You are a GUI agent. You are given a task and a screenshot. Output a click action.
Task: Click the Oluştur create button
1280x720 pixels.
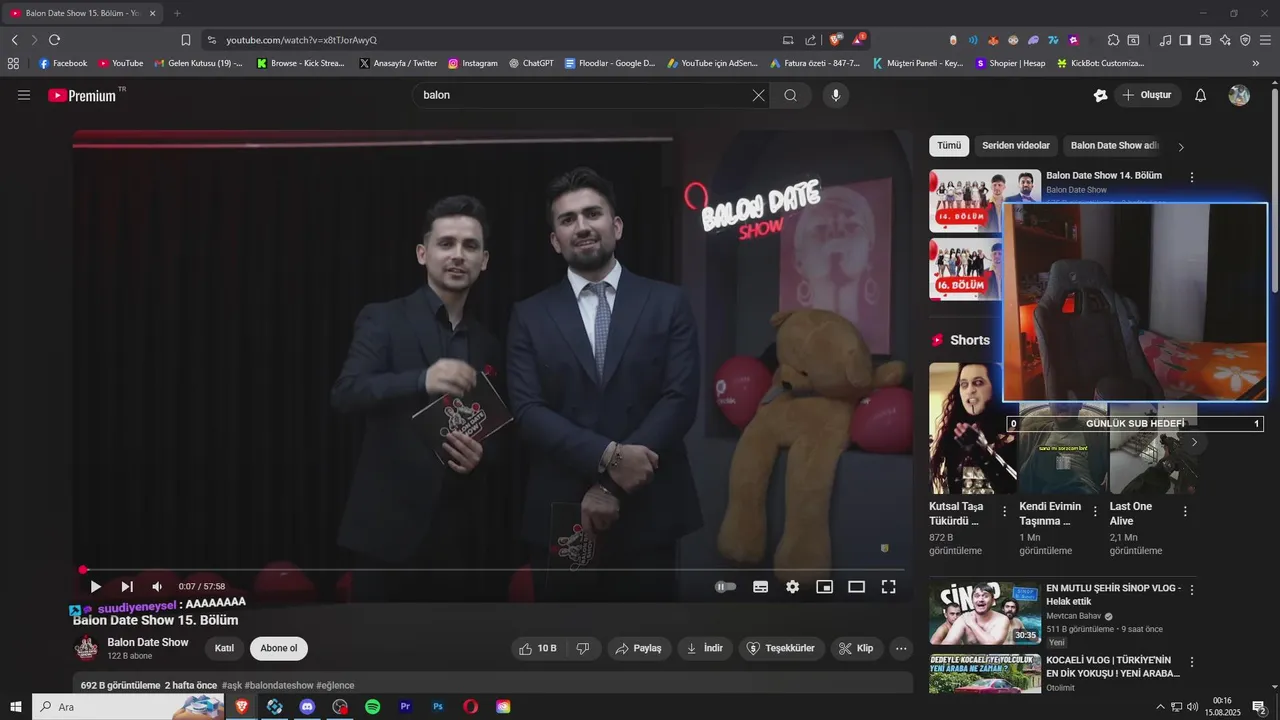coord(1146,95)
